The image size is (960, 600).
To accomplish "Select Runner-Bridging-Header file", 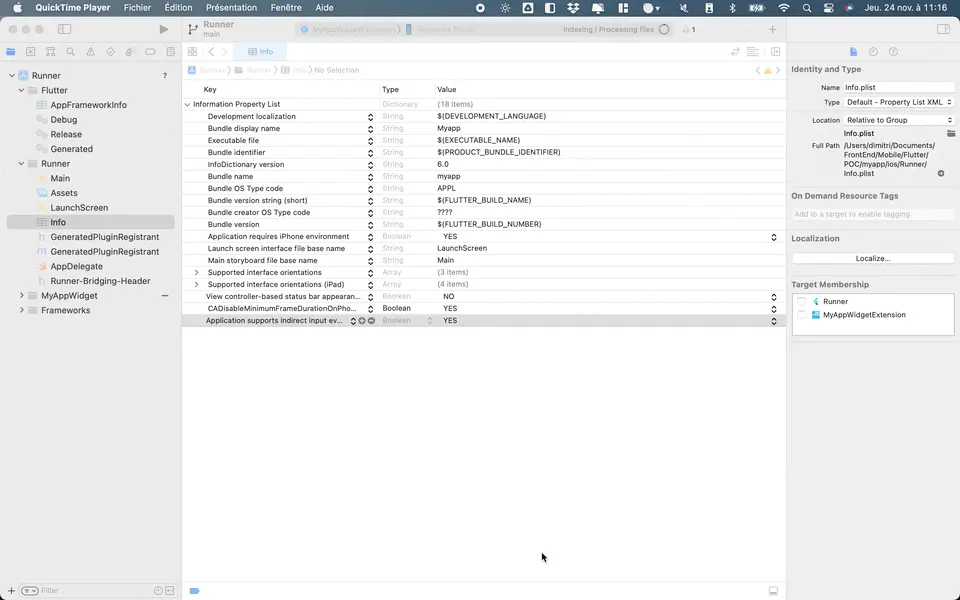I will point(100,281).
